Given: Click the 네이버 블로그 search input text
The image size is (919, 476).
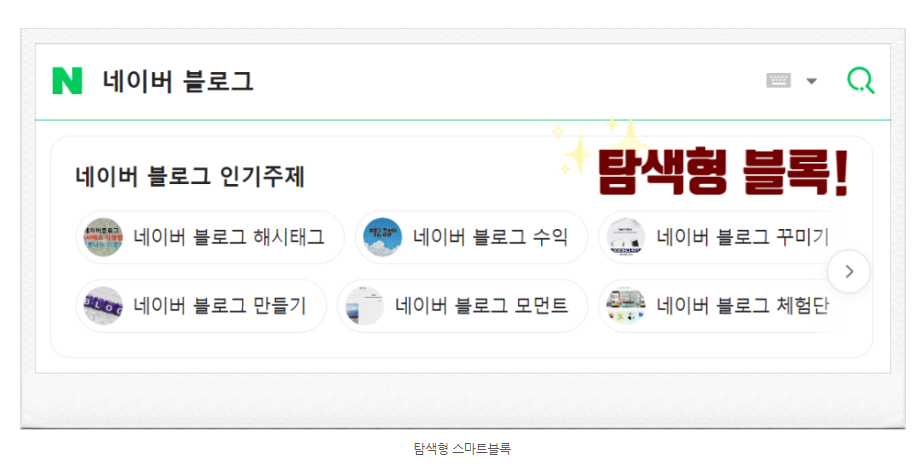Looking at the screenshot, I should tap(178, 81).
